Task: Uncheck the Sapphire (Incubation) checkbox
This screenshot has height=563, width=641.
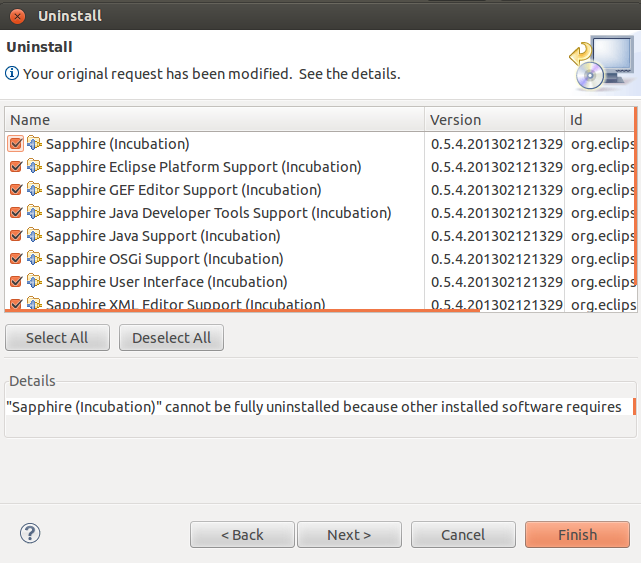Action: pyautogui.click(x=16, y=144)
